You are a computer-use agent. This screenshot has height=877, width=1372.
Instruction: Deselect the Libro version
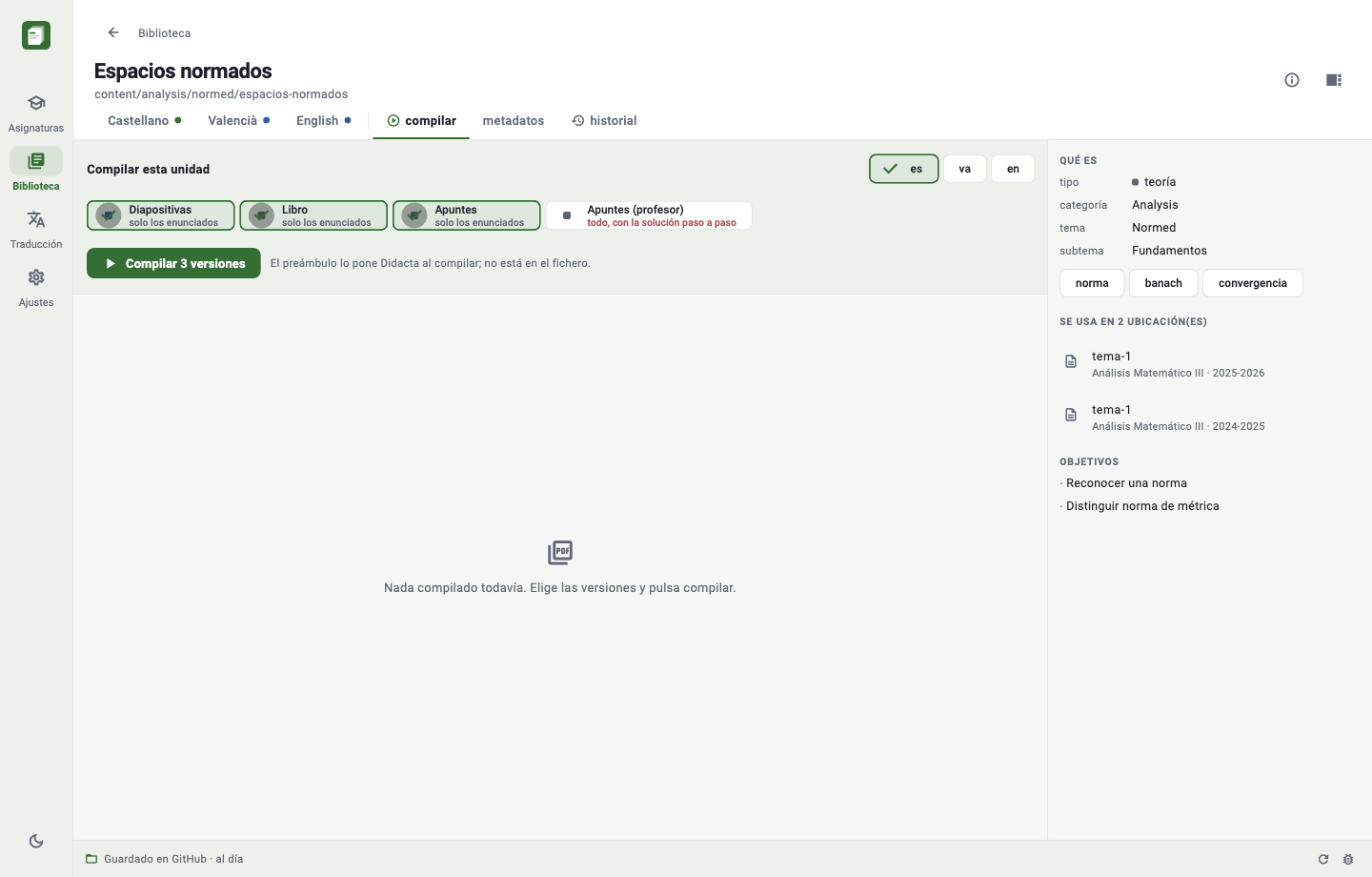[x=313, y=215]
